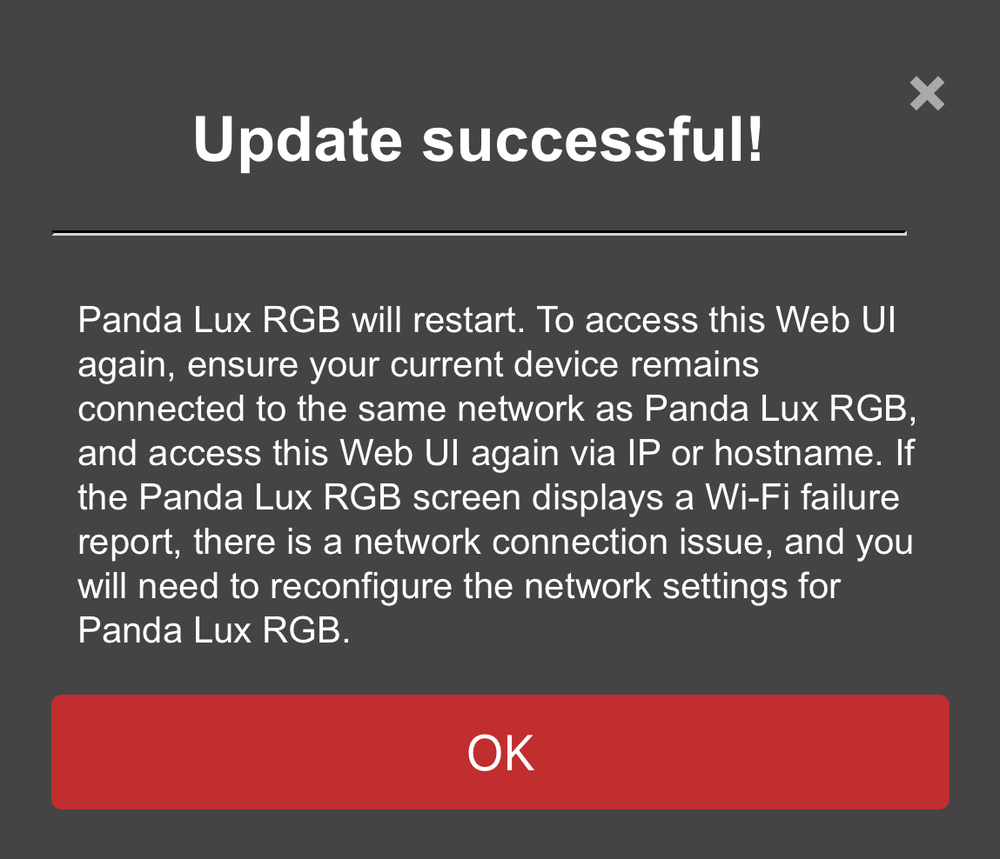
Task: Click the phrase "ensure your current device remains"
Action: coord(473,365)
